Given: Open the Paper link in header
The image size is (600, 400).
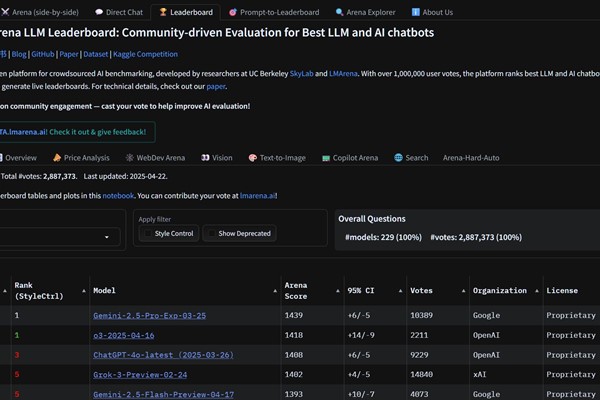Looking at the screenshot, I should [x=69, y=54].
